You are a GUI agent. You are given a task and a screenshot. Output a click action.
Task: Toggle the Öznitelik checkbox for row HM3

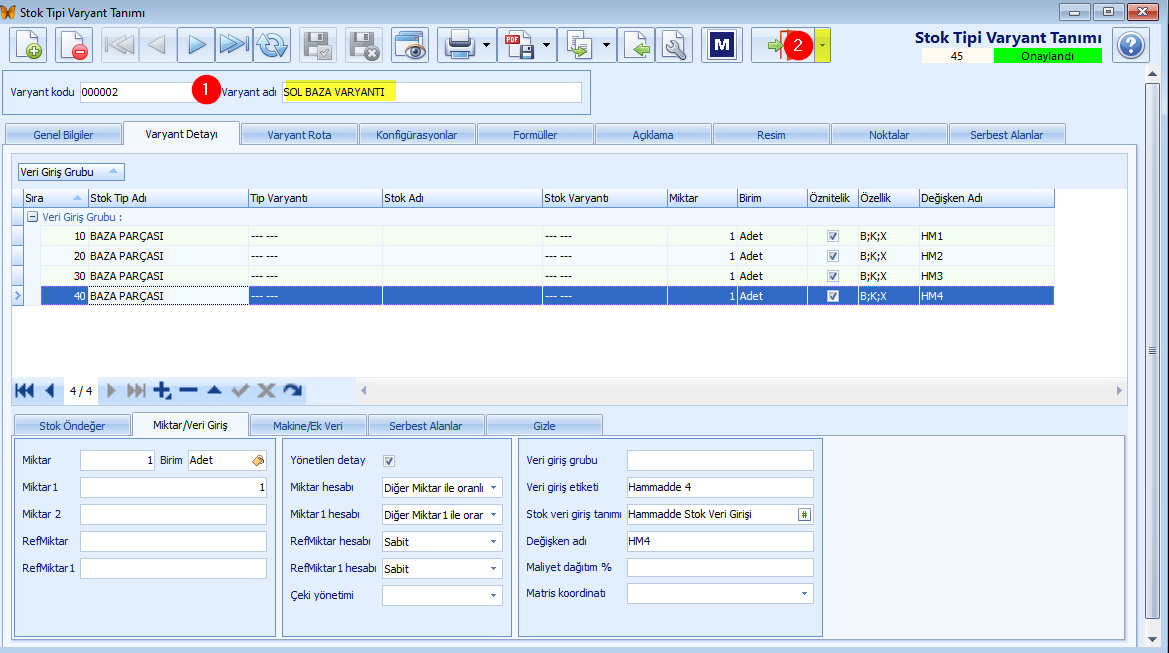833,276
